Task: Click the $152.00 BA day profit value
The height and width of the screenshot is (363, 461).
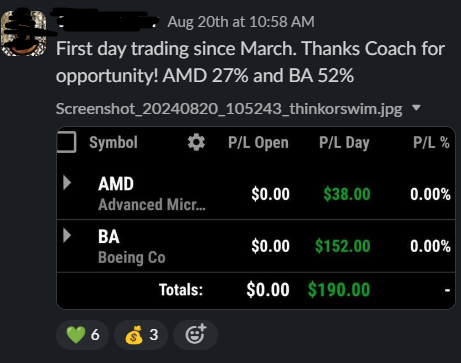Action: [343, 246]
